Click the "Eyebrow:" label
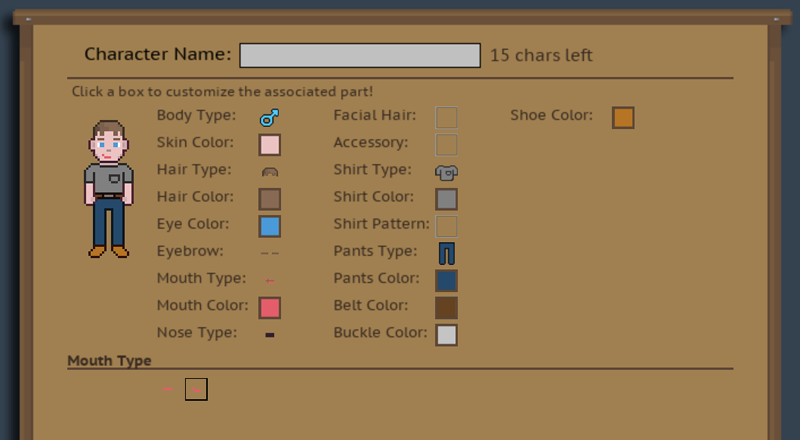 click(x=190, y=251)
